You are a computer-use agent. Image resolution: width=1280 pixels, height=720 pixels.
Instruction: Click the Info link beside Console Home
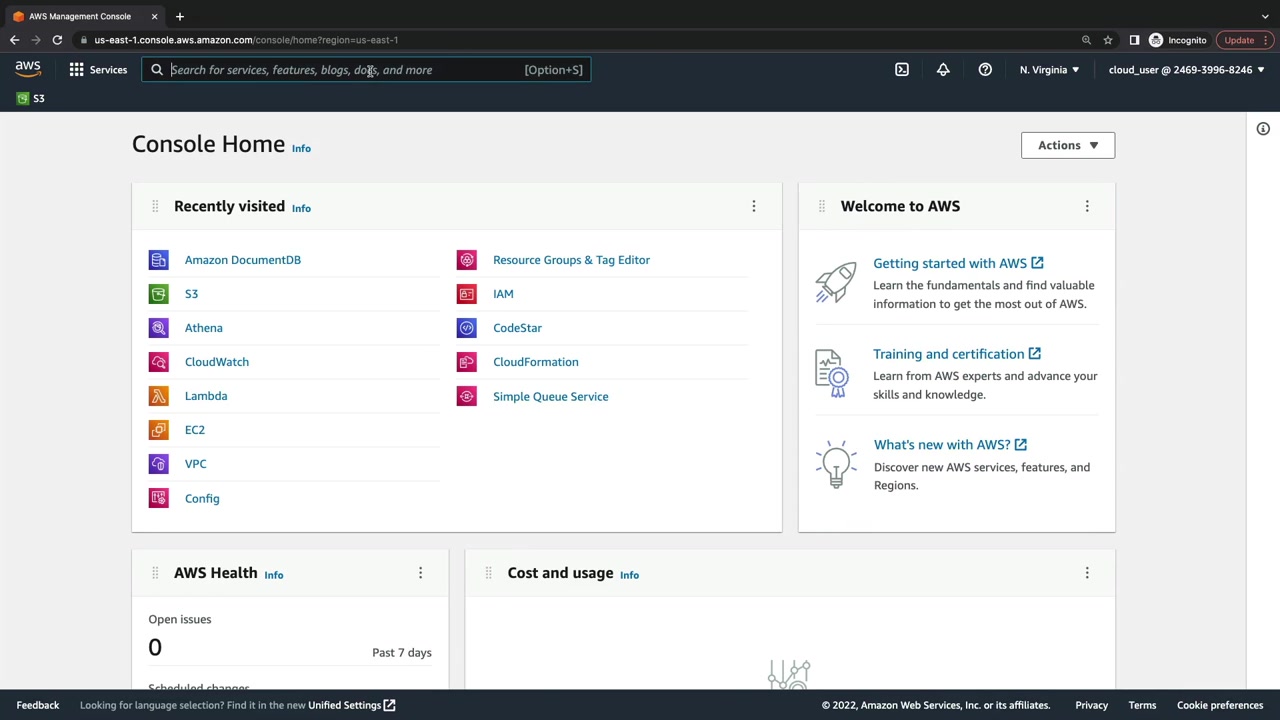pos(301,148)
